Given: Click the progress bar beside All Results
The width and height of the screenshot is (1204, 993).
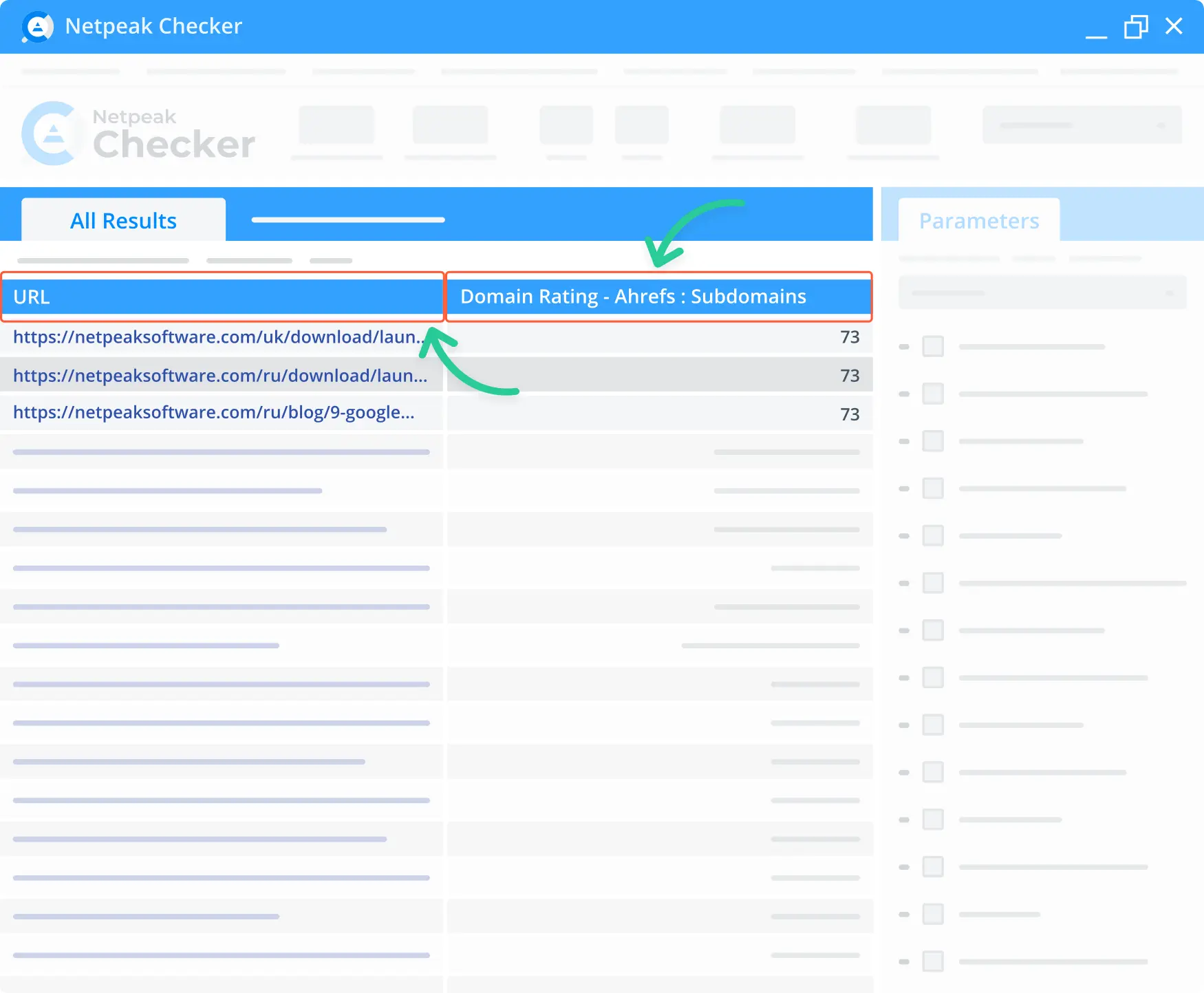Looking at the screenshot, I should (x=347, y=220).
